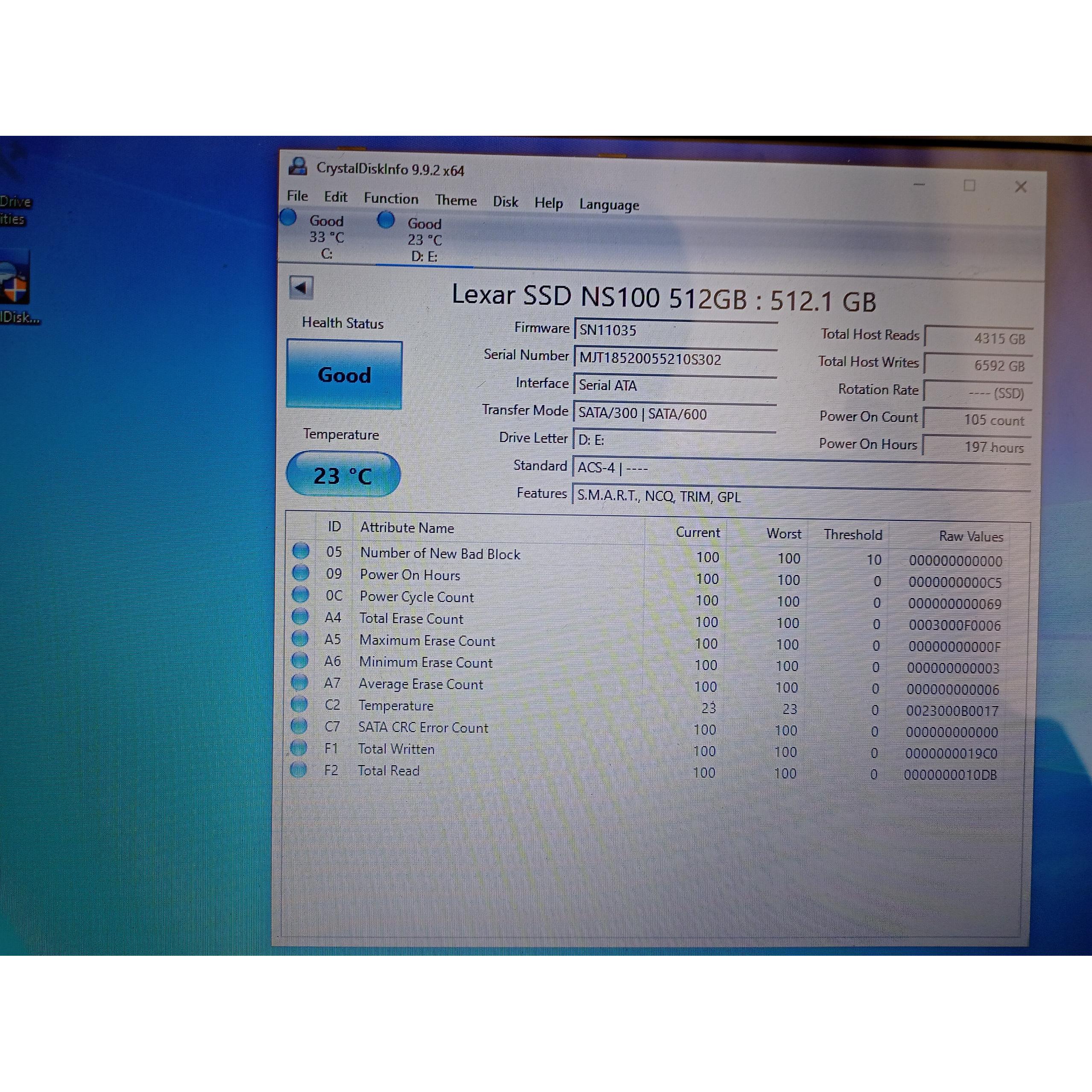This screenshot has height=1092, width=1092.
Task: Maximize the CrystalDiskInfo window
Action: 969,185
